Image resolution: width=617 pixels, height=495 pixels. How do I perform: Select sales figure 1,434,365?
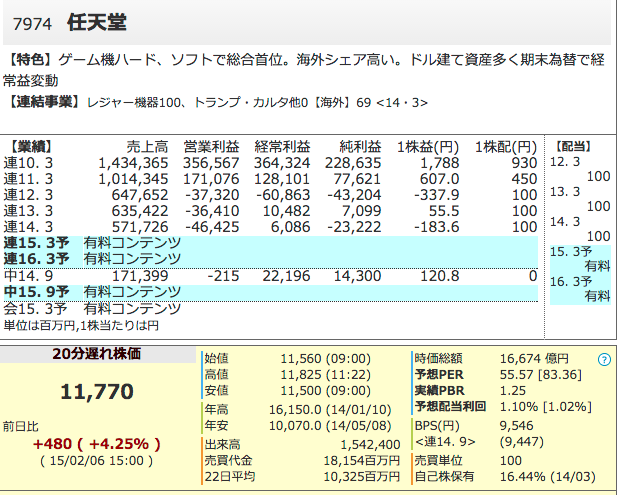tap(133, 163)
